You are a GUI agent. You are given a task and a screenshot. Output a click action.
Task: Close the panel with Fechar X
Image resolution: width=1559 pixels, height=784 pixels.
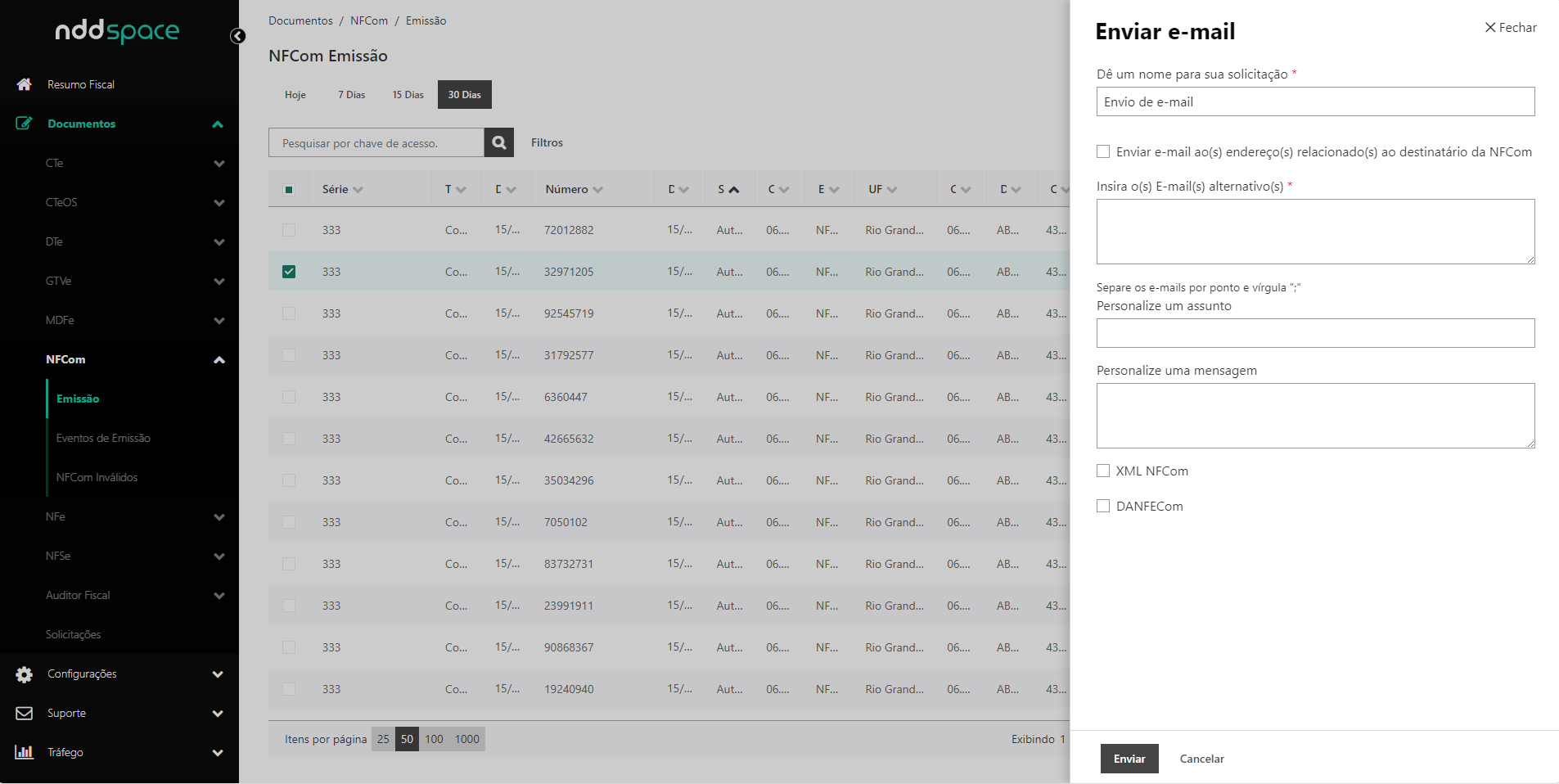(1510, 28)
